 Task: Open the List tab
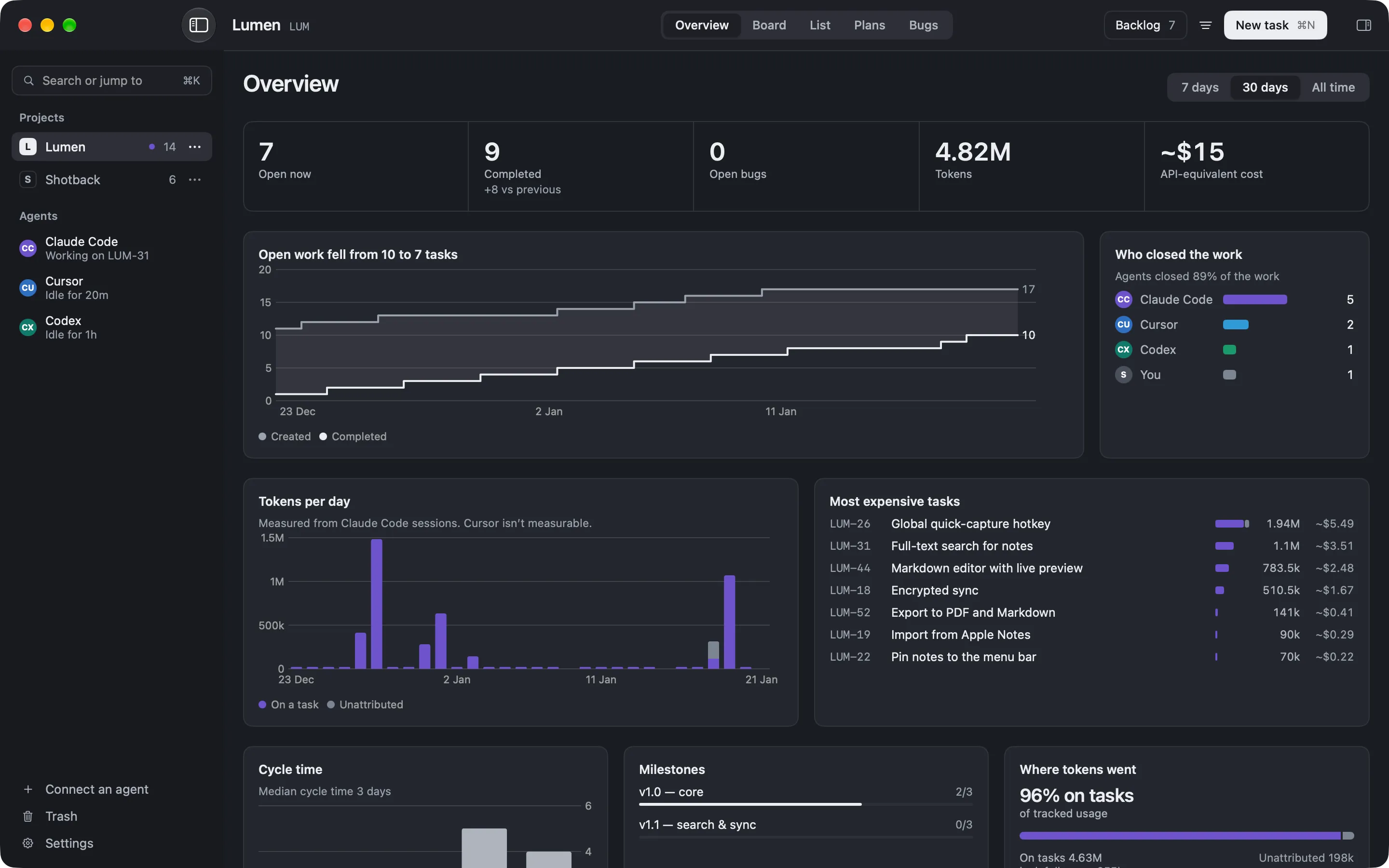(x=819, y=25)
